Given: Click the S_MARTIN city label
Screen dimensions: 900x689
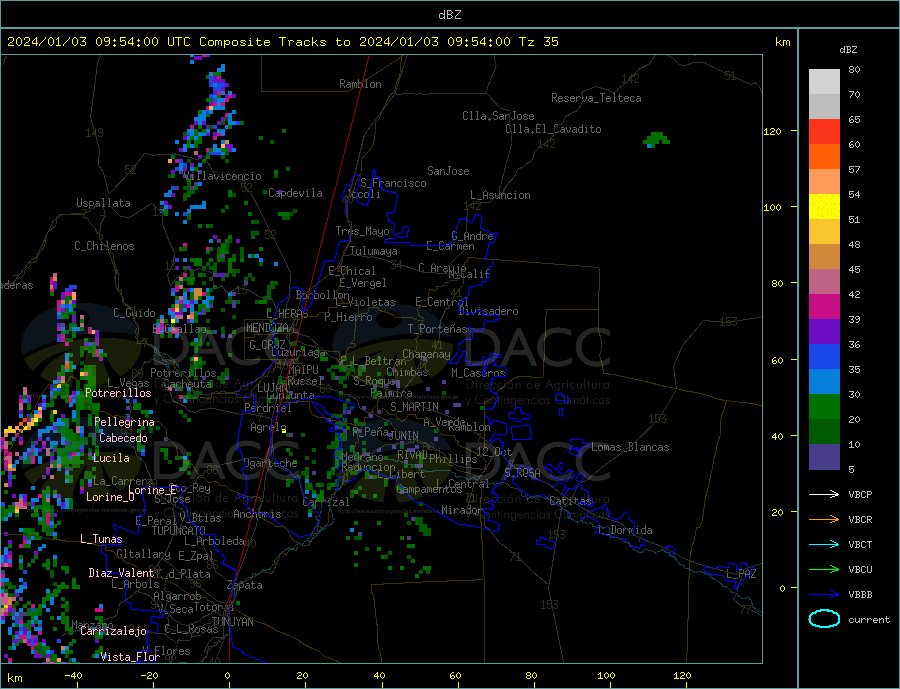Looking at the screenshot, I should (x=414, y=407).
